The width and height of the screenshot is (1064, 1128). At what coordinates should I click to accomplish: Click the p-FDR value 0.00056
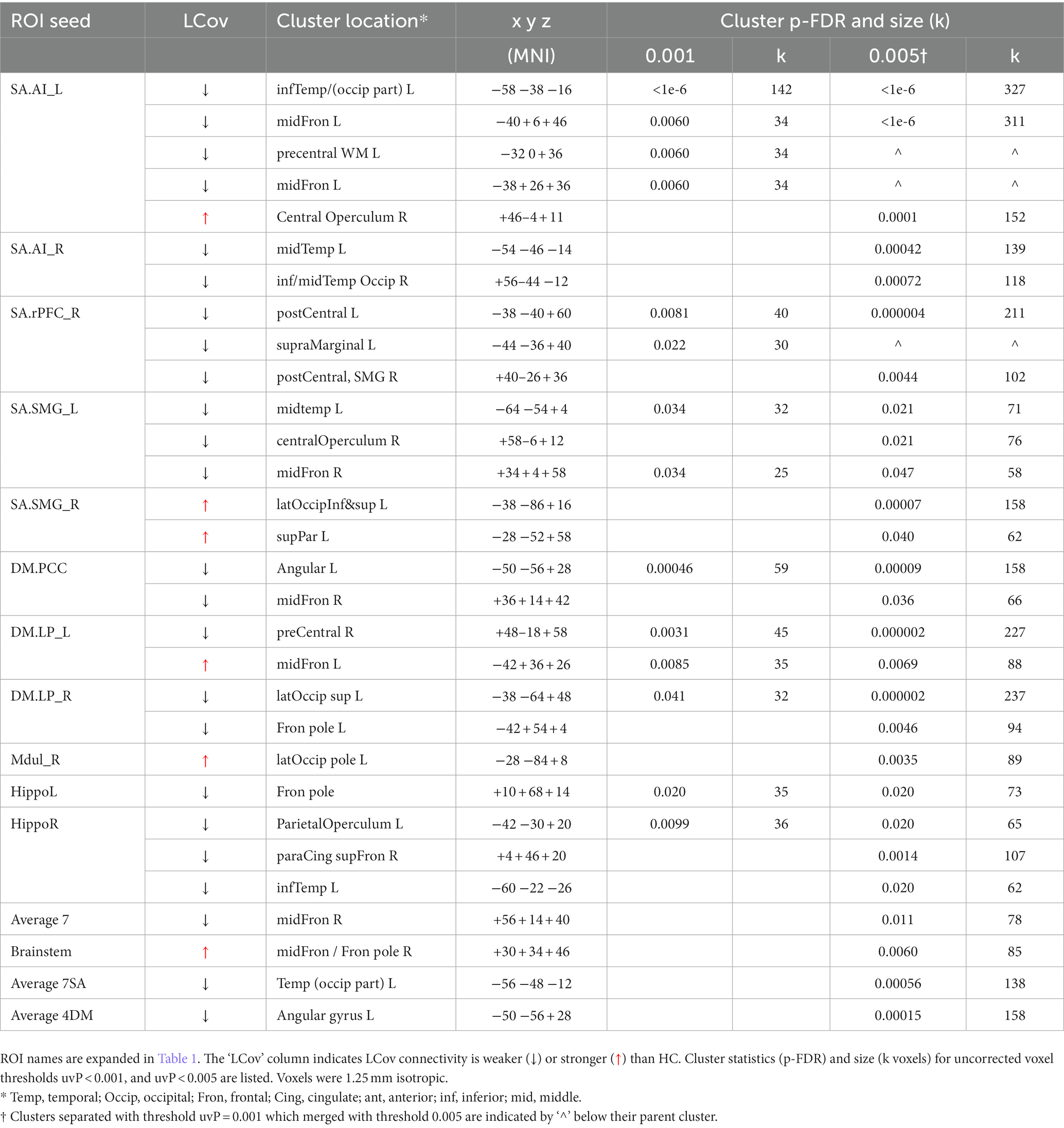[x=898, y=984]
